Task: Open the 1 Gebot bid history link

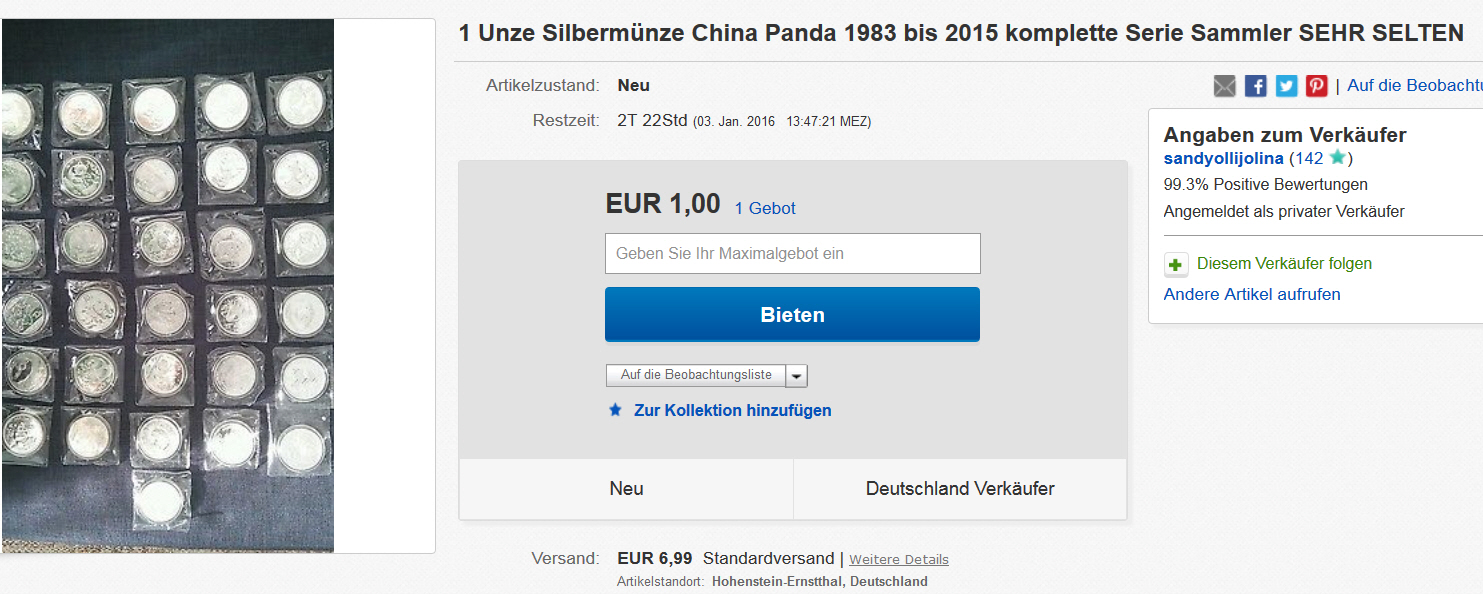Action: (765, 208)
